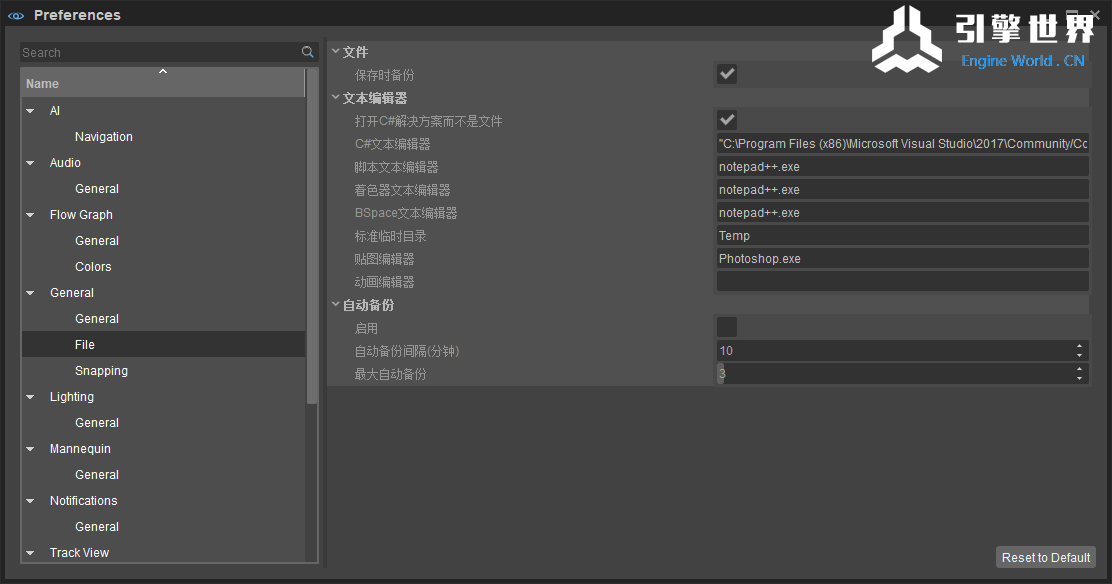The width and height of the screenshot is (1112, 584).
Task: Click Reset to Default button
Action: [x=1046, y=557]
